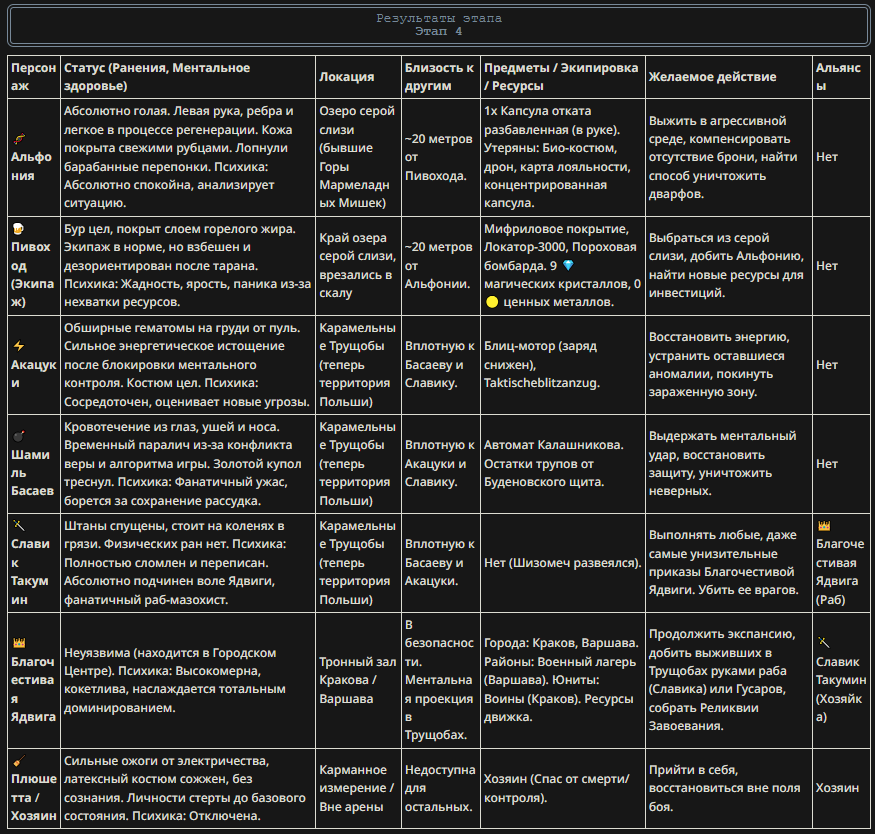Viewport: 875px width, 834px height.
Task: Click items 'Города: Краков, Варшава...'
Action: click(x=561, y=680)
